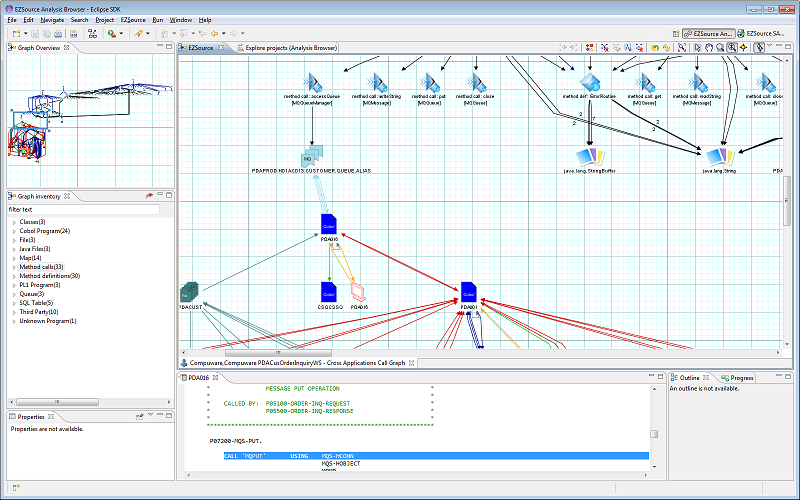The height and width of the screenshot is (500, 800).
Task: Select the hand pan tool in graph toolbar
Action: point(708,47)
